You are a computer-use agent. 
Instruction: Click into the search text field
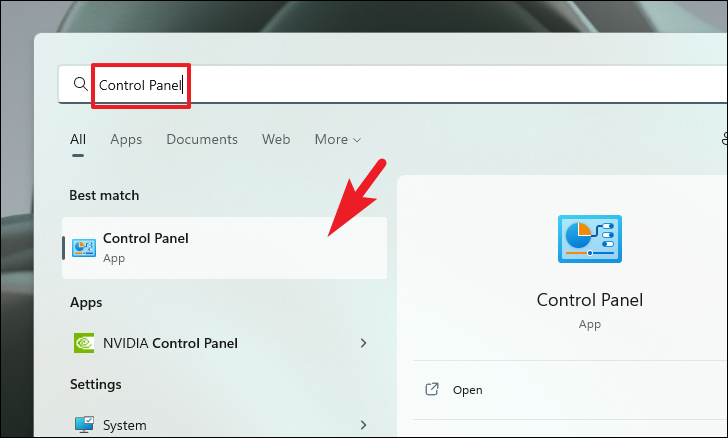pyautogui.click(x=392, y=85)
